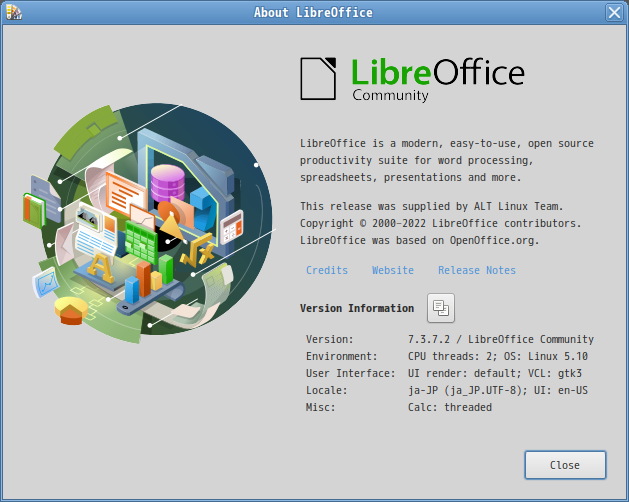629x502 pixels.
Task: Click the colored bar chart in the artwork
Action: pos(149,279)
